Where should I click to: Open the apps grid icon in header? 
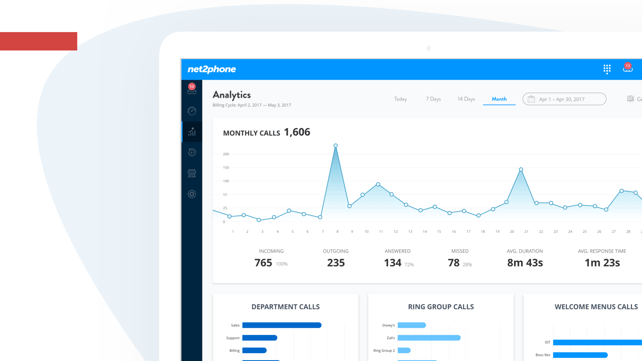[607, 69]
